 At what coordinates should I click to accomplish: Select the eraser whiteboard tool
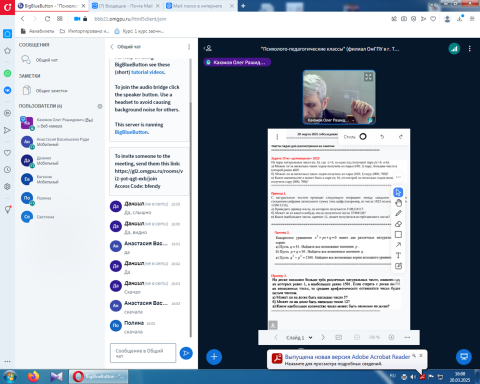(398, 224)
